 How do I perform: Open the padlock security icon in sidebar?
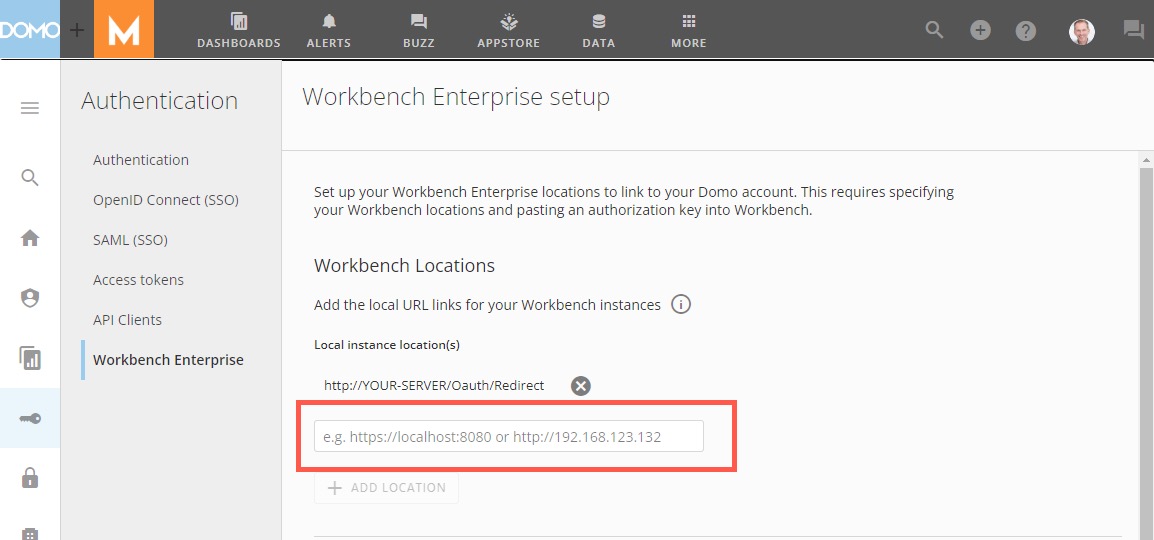point(29,478)
